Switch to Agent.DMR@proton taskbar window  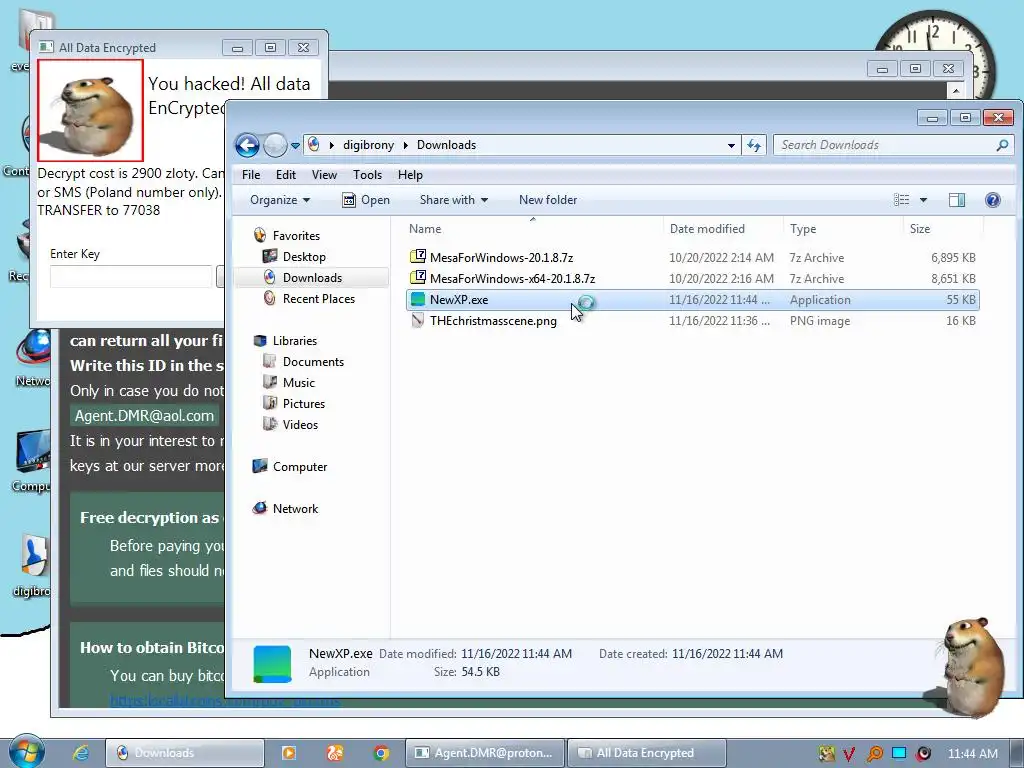pos(483,753)
